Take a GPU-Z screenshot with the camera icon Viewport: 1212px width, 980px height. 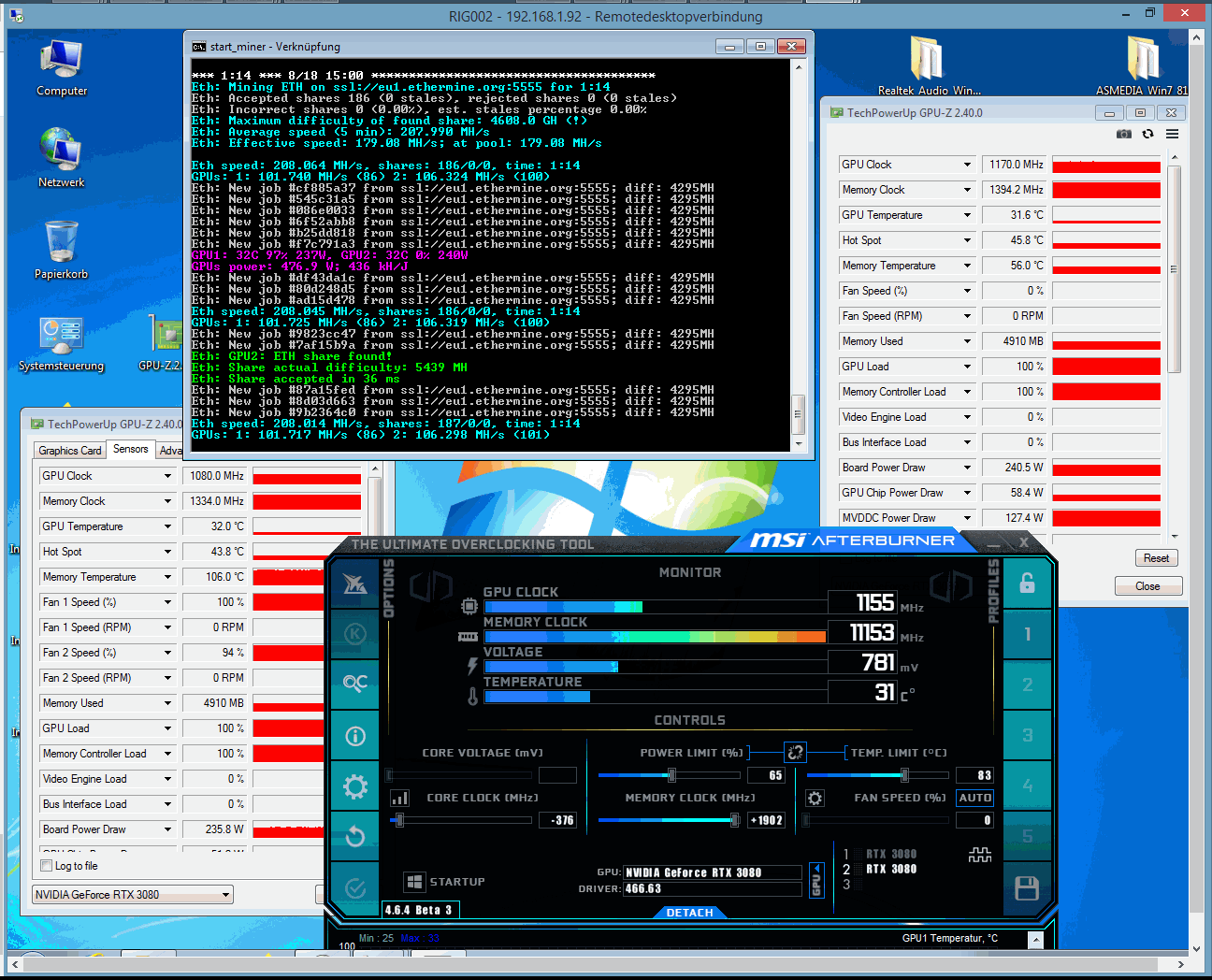[x=1124, y=134]
